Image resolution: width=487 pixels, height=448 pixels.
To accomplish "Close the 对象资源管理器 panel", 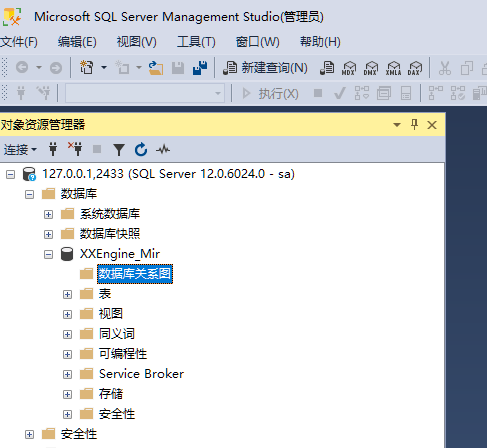I will pyautogui.click(x=432, y=125).
